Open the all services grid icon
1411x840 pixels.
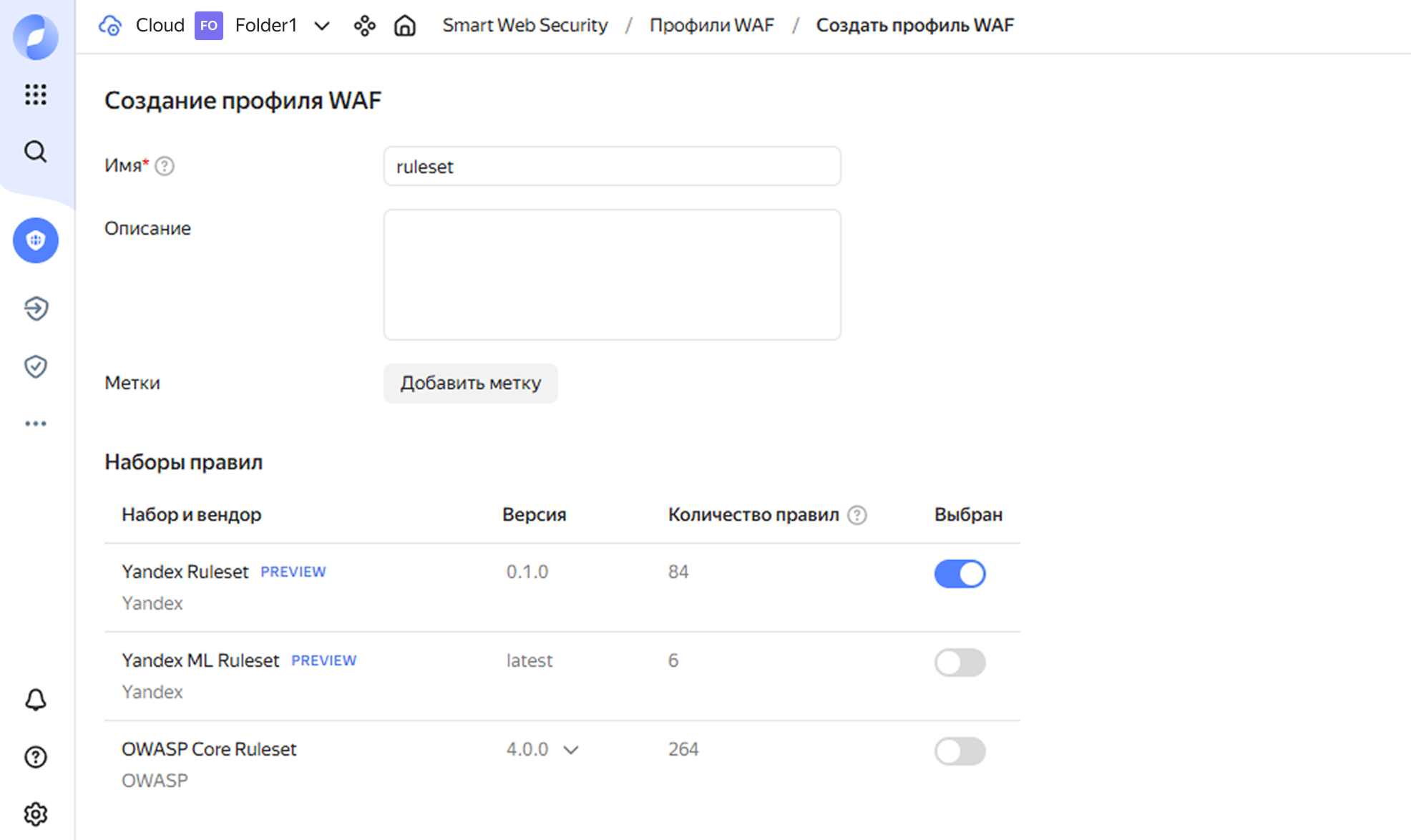(35, 94)
